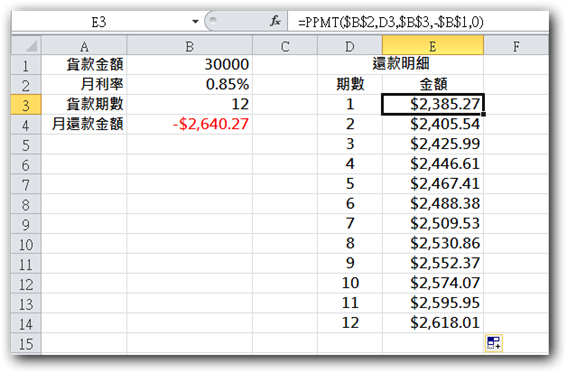The image size is (567, 373).
Task: Click cell with 貸款期數 label
Action: (84, 105)
